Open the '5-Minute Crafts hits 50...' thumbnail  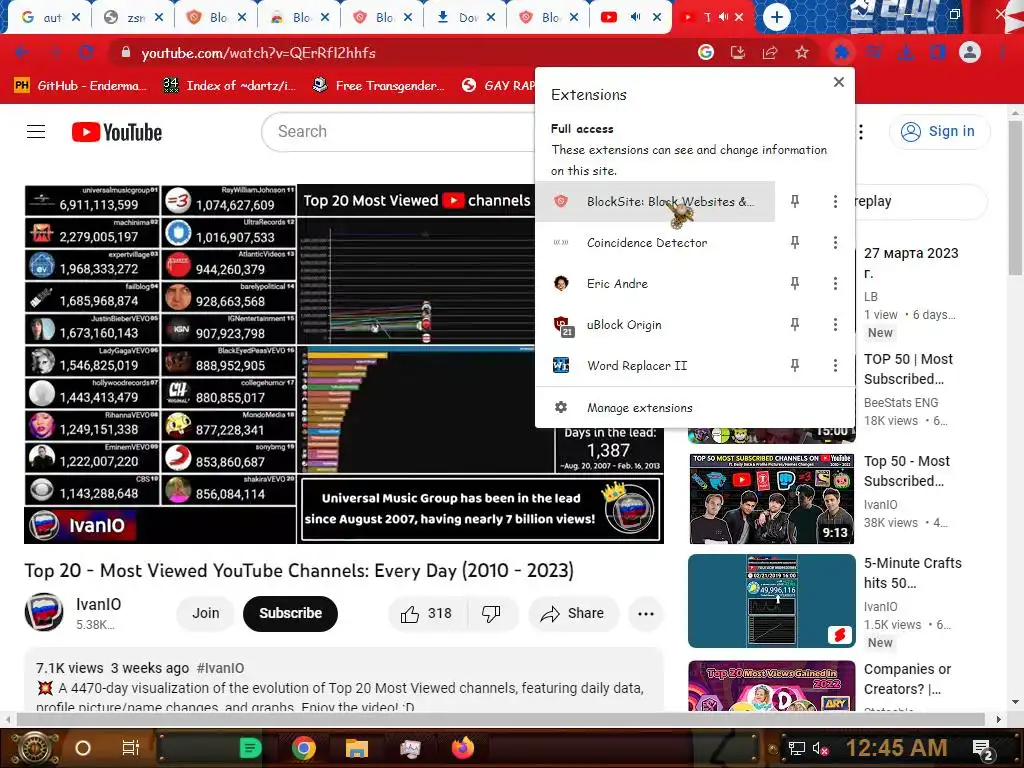click(771, 601)
